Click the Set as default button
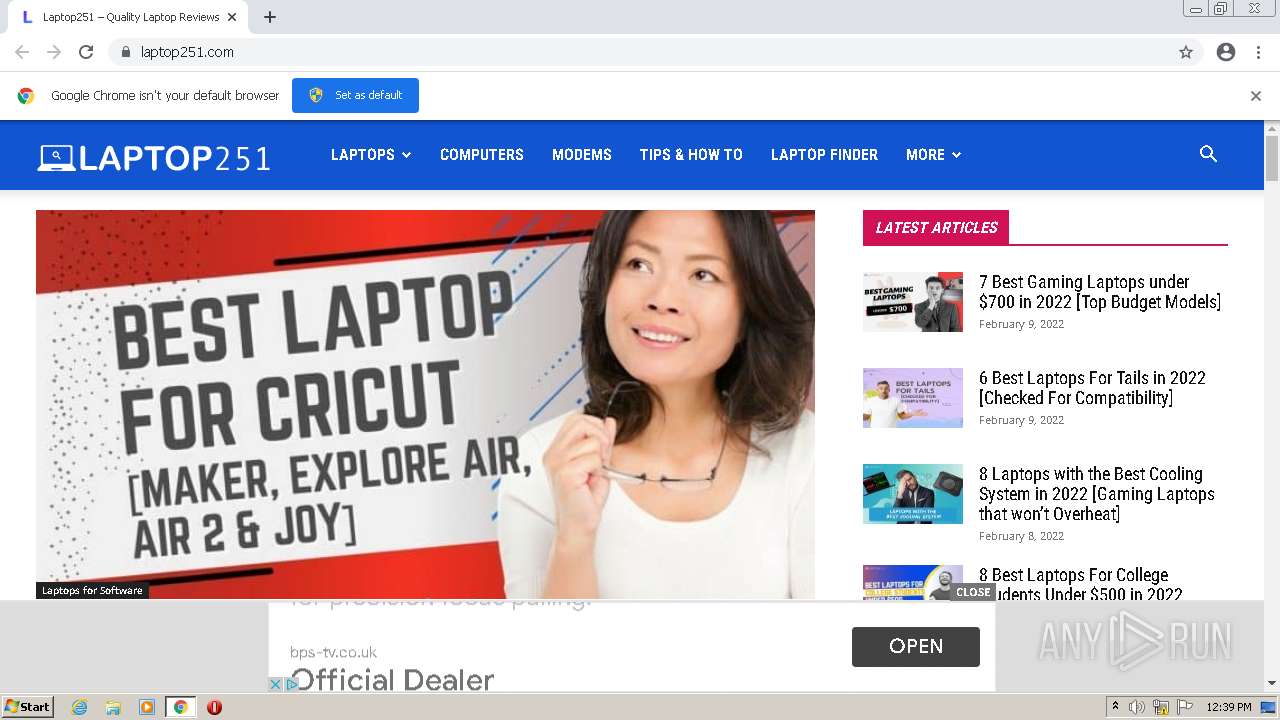Viewport: 1280px width, 720px height. [x=355, y=95]
